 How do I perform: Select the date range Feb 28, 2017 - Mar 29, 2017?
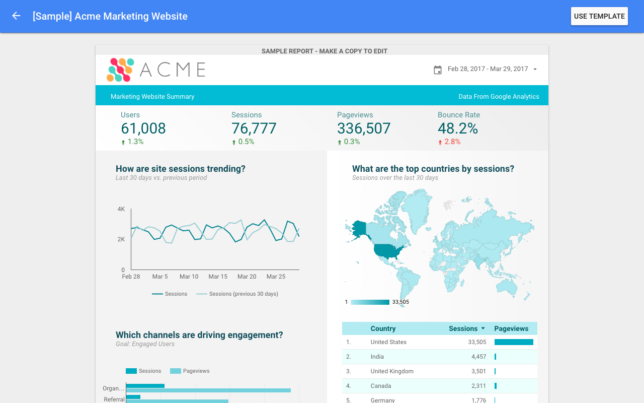point(488,69)
